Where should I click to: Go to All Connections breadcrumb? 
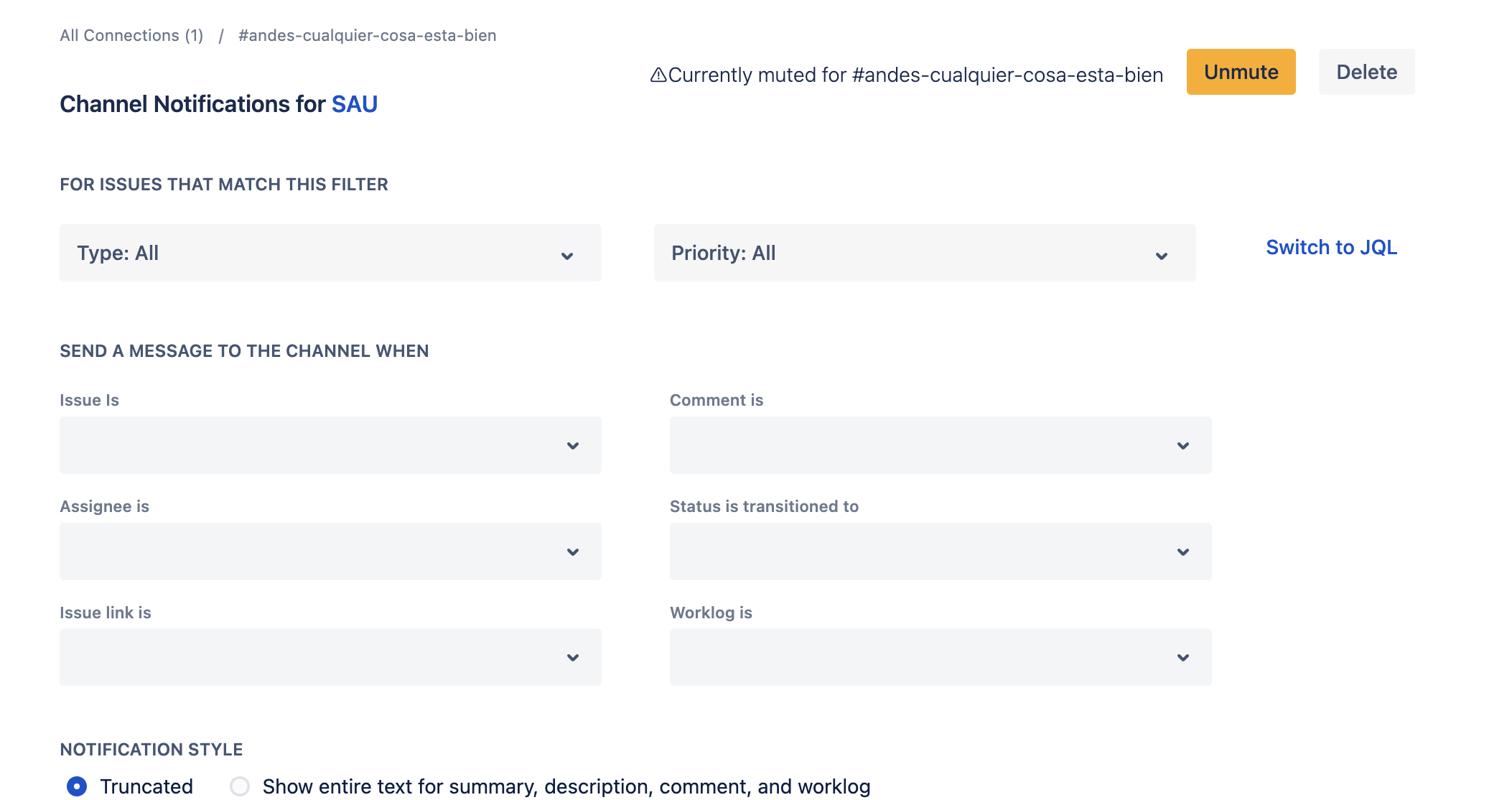[131, 35]
